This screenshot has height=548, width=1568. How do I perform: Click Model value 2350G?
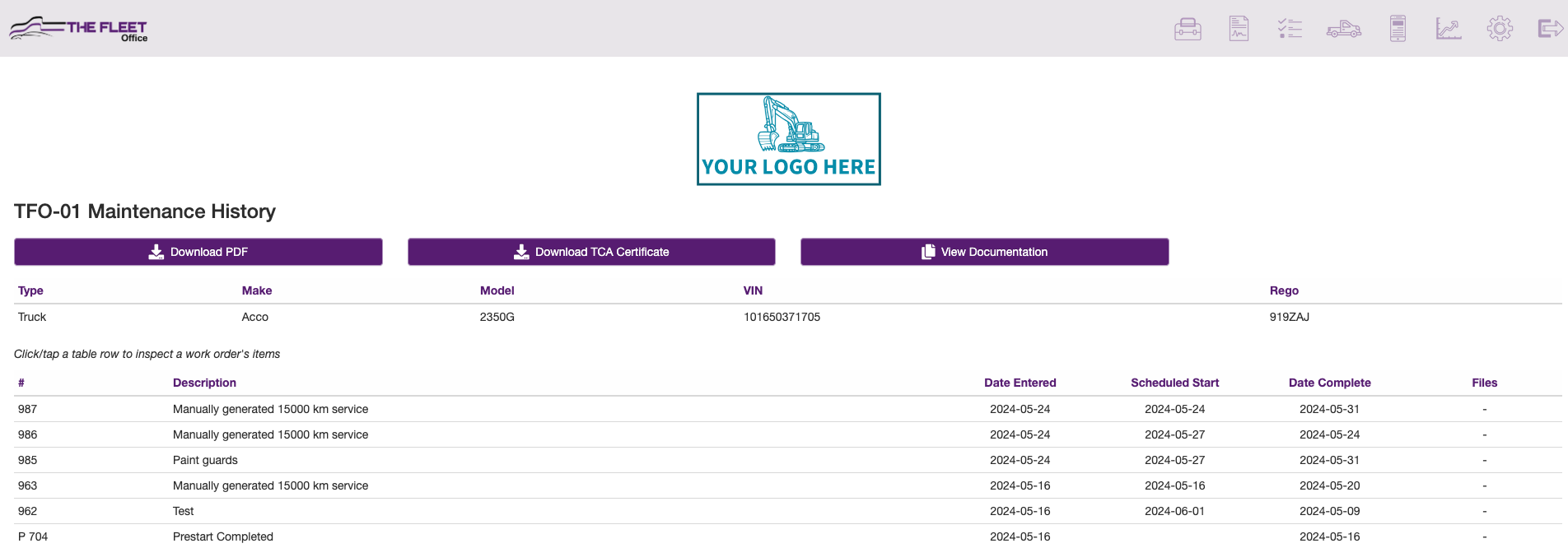pyautogui.click(x=497, y=317)
